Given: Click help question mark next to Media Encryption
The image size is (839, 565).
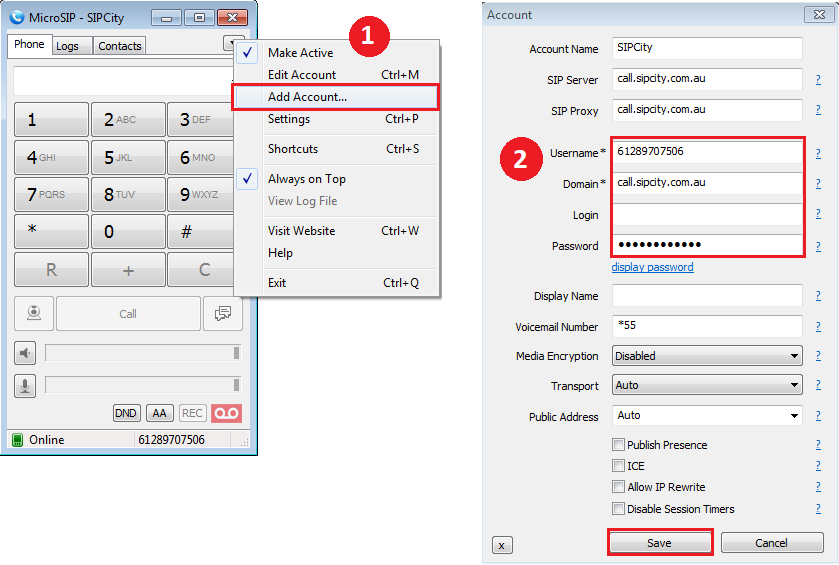Looking at the screenshot, I should [x=818, y=356].
